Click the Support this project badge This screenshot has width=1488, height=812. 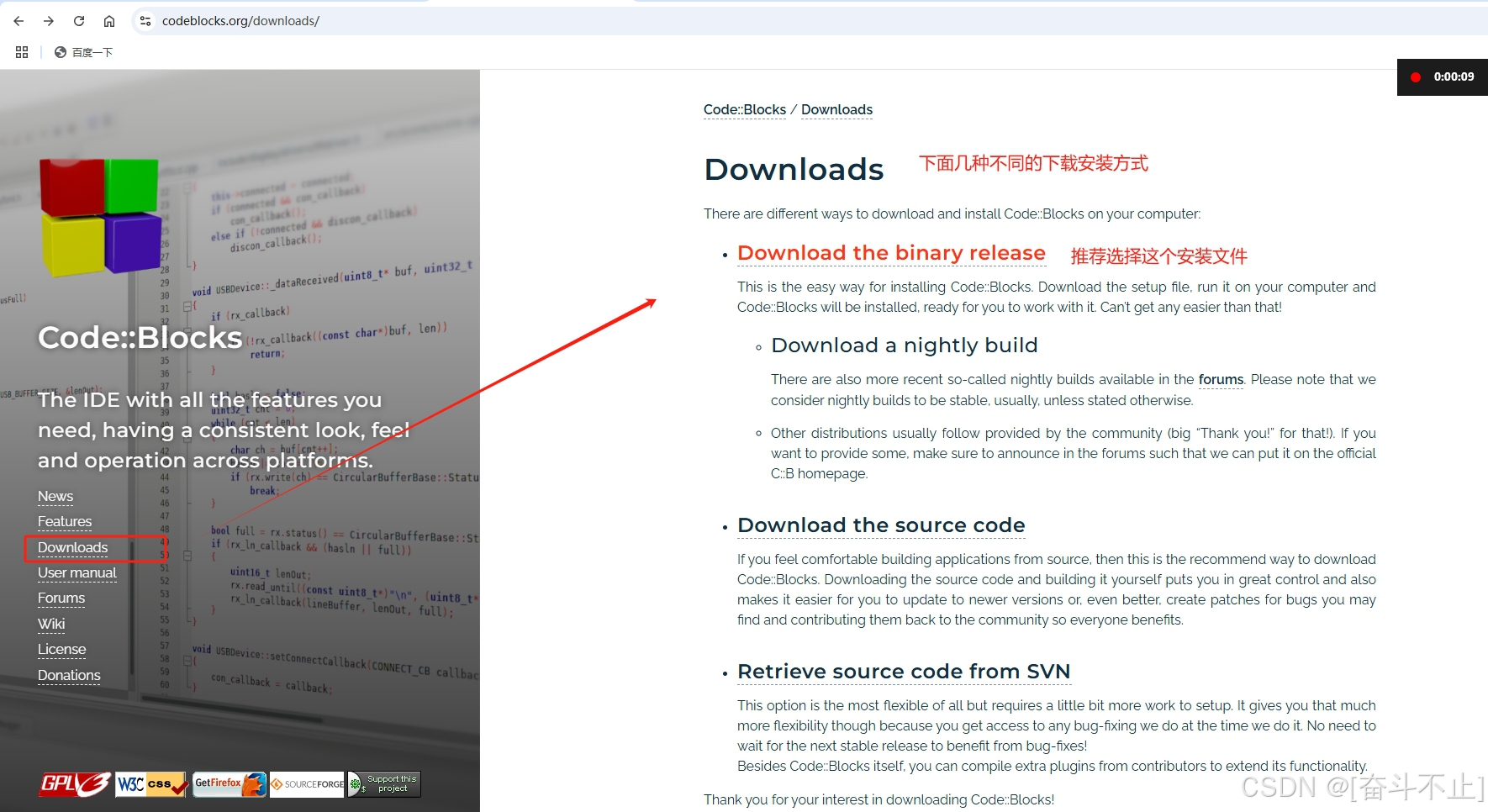point(384,784)
